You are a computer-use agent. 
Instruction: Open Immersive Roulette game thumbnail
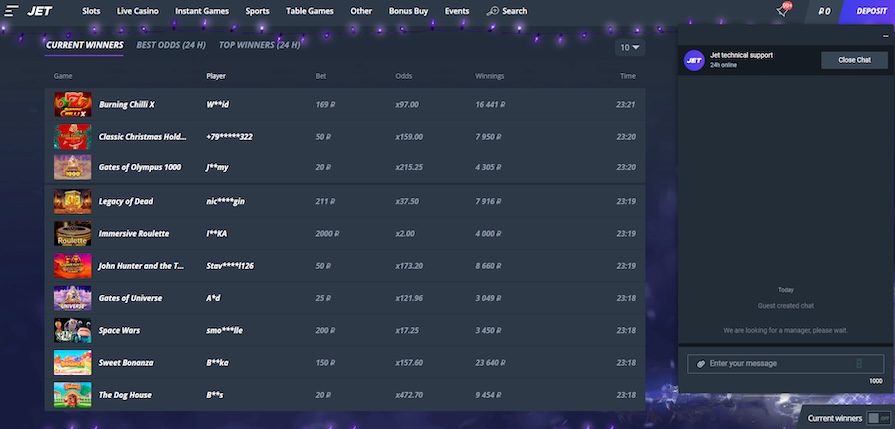pyautogui.click(x=72, y=234)
